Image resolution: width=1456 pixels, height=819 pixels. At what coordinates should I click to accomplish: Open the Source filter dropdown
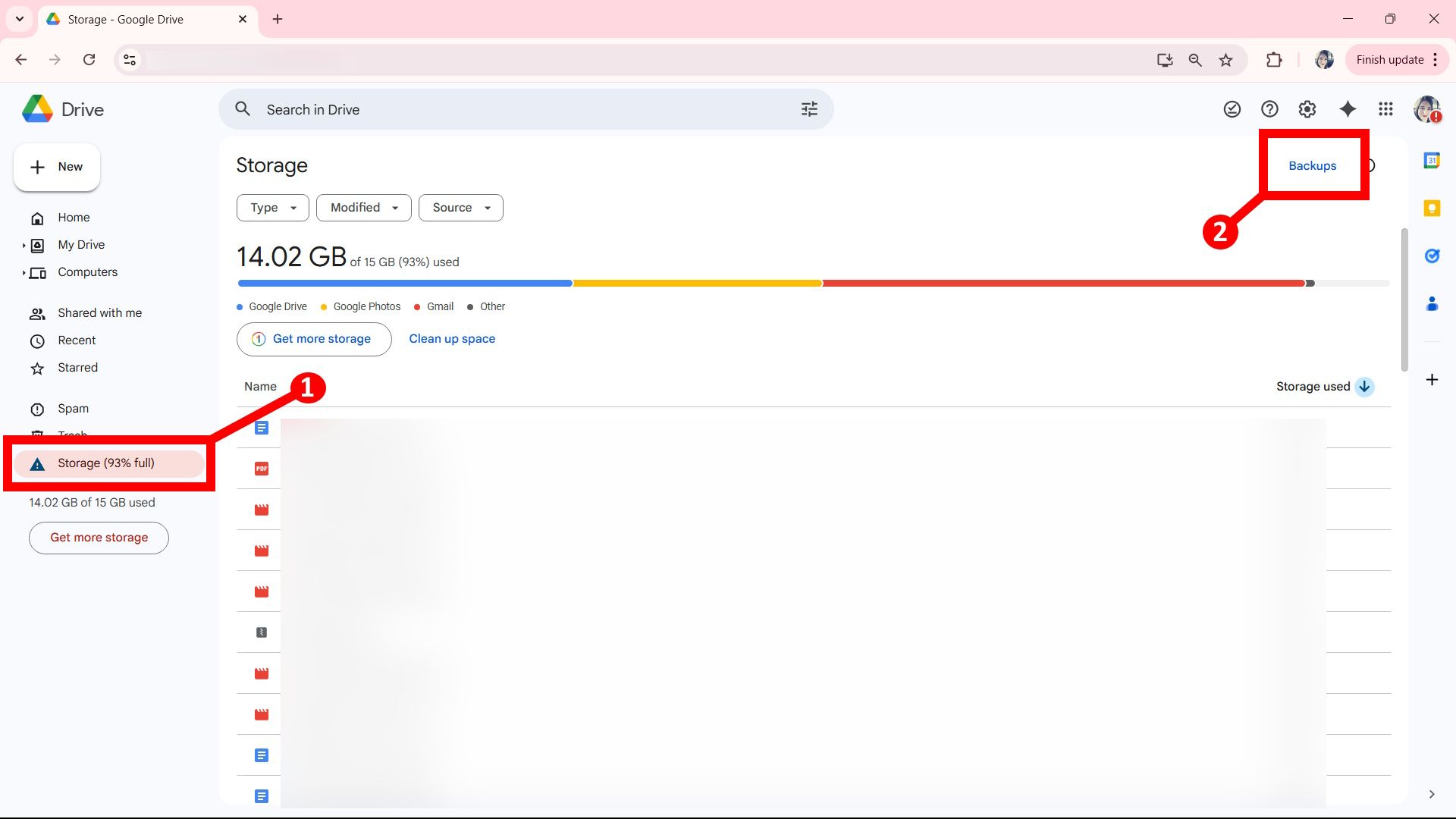coord(460,207)
